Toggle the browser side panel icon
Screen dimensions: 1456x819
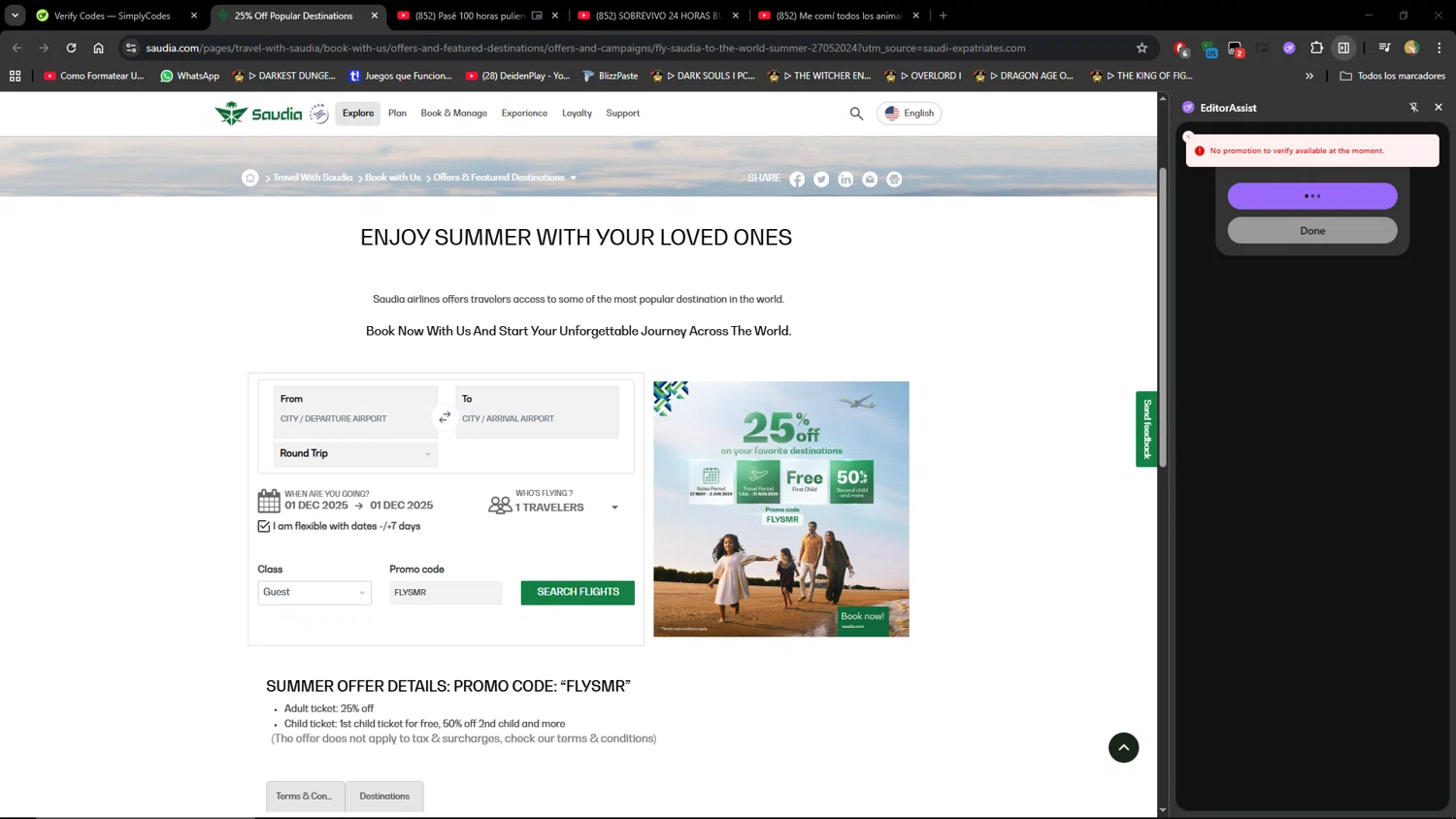(1343, 48)
